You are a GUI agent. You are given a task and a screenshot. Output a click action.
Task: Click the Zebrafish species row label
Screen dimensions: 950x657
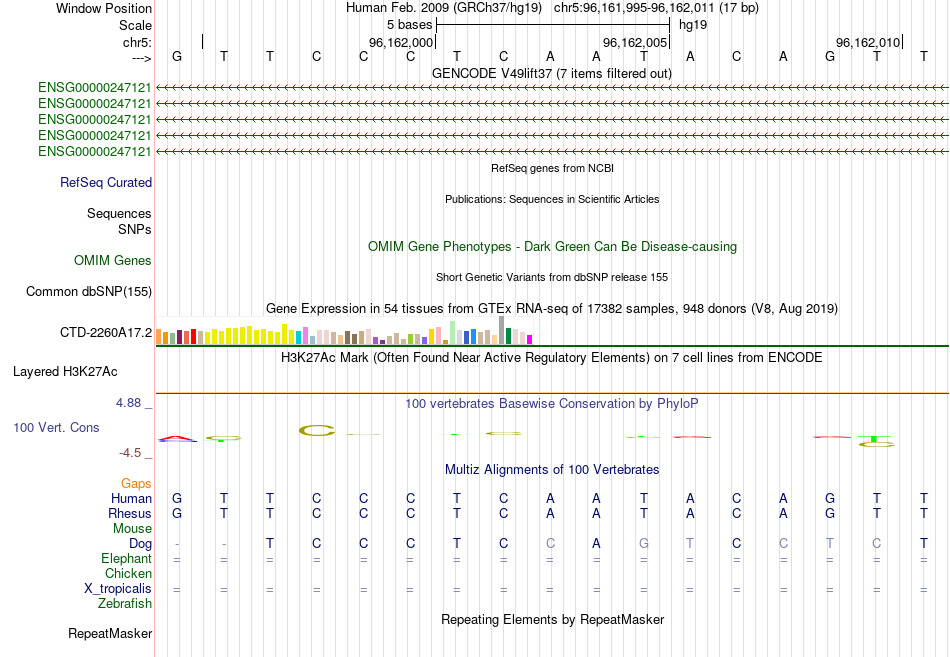(125, 604)
